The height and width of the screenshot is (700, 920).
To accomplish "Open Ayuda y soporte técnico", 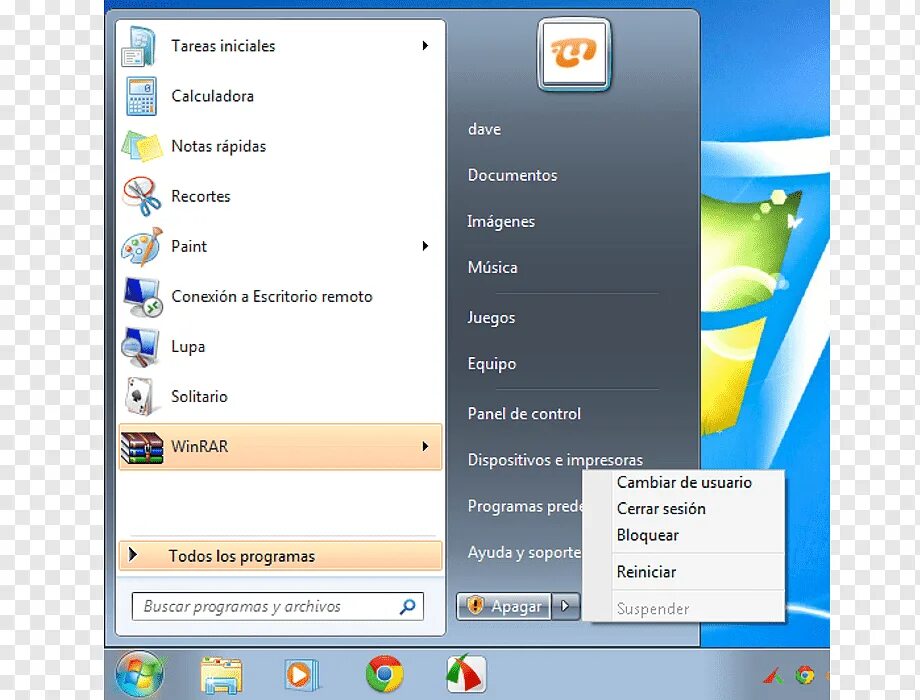I will coord(525,552).
